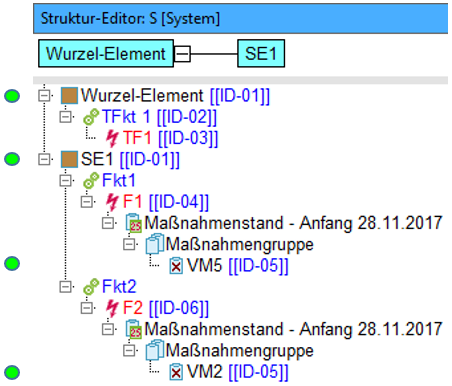This screenshot has width=452, height=386.
Task: Click the Struktur-Editor title bar
Action: [240, 19]
